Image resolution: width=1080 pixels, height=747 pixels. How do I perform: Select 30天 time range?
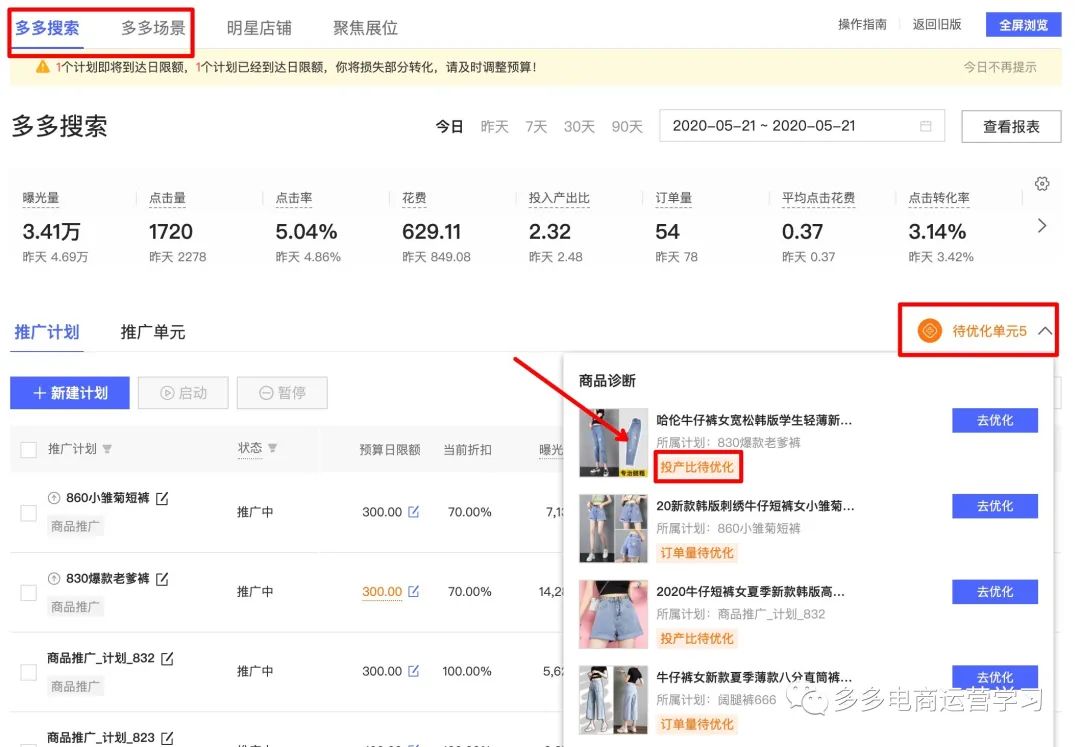tap(579, 127)
